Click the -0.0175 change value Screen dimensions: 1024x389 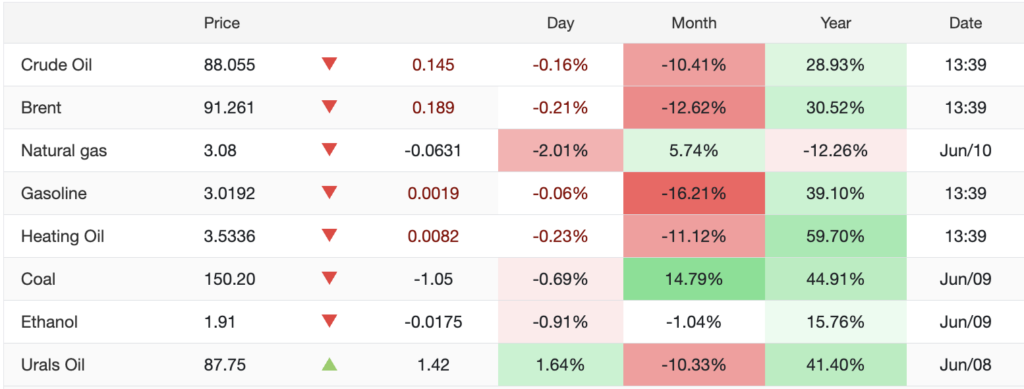coord(433,322)
